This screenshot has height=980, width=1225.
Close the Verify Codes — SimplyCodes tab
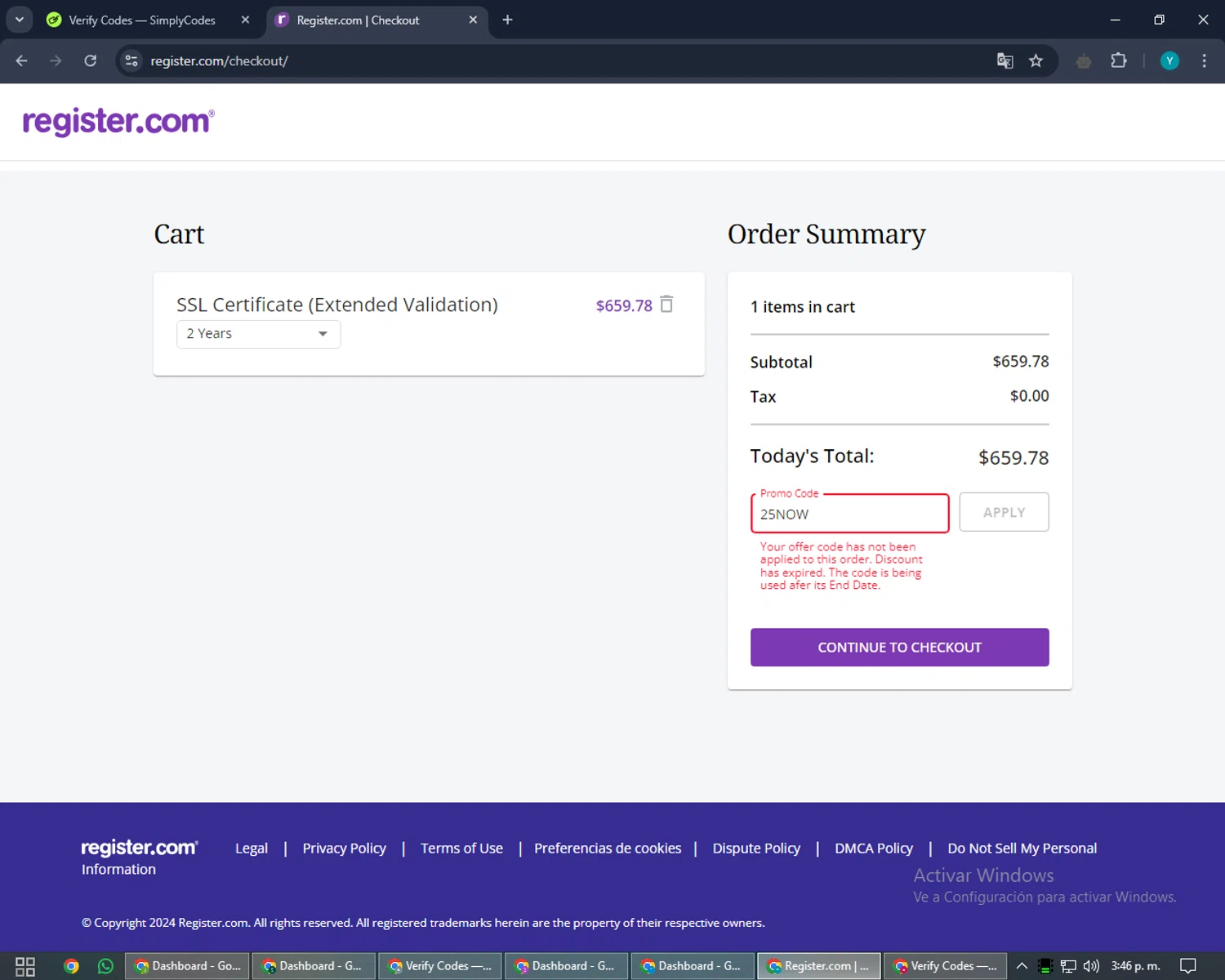[245, 20]
